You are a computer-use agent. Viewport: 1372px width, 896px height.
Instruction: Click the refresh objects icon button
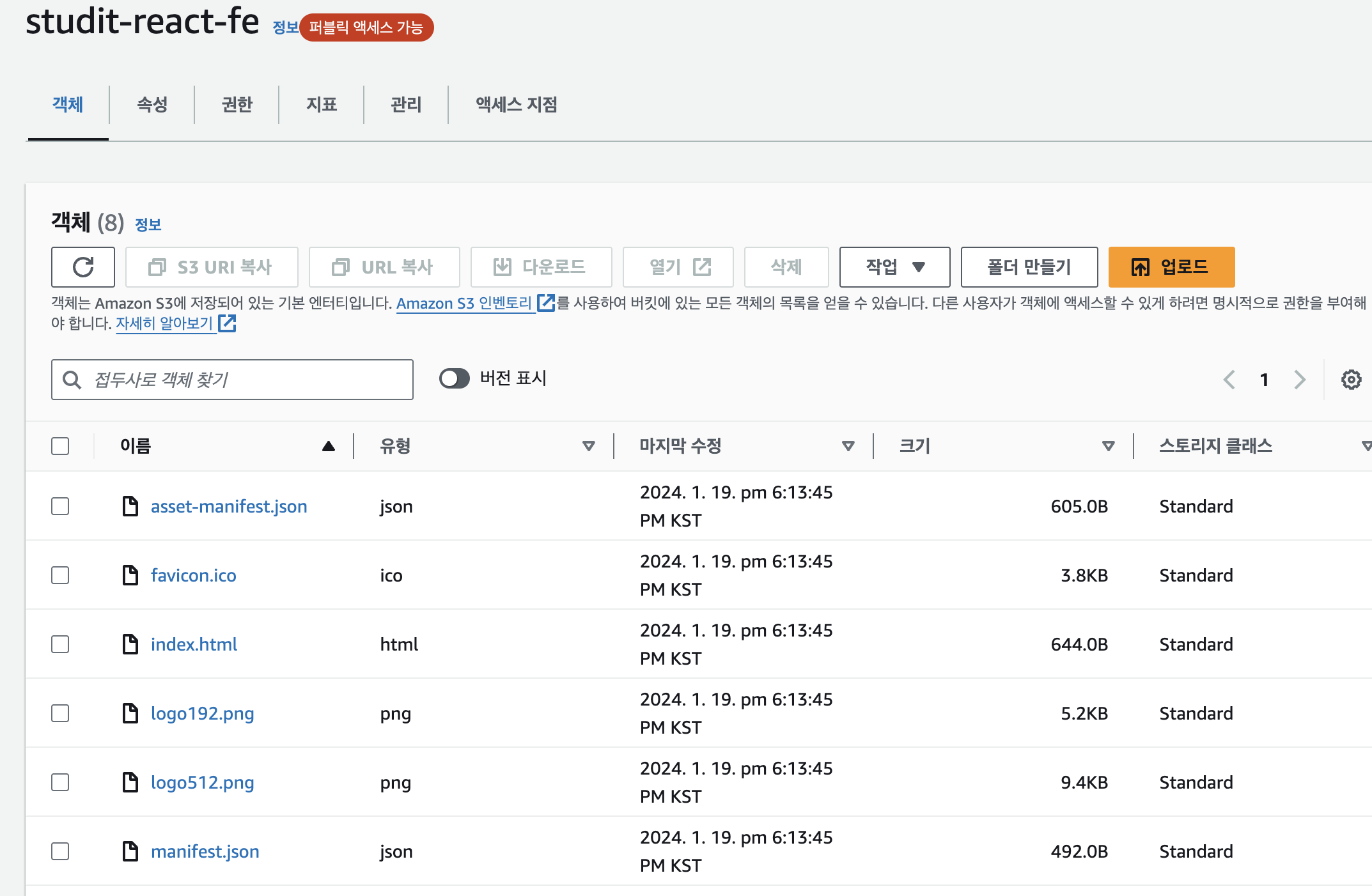pos(83,267)
